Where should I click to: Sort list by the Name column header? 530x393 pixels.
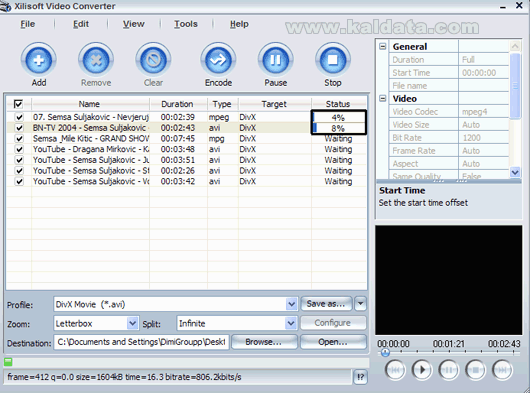point(90,104)
